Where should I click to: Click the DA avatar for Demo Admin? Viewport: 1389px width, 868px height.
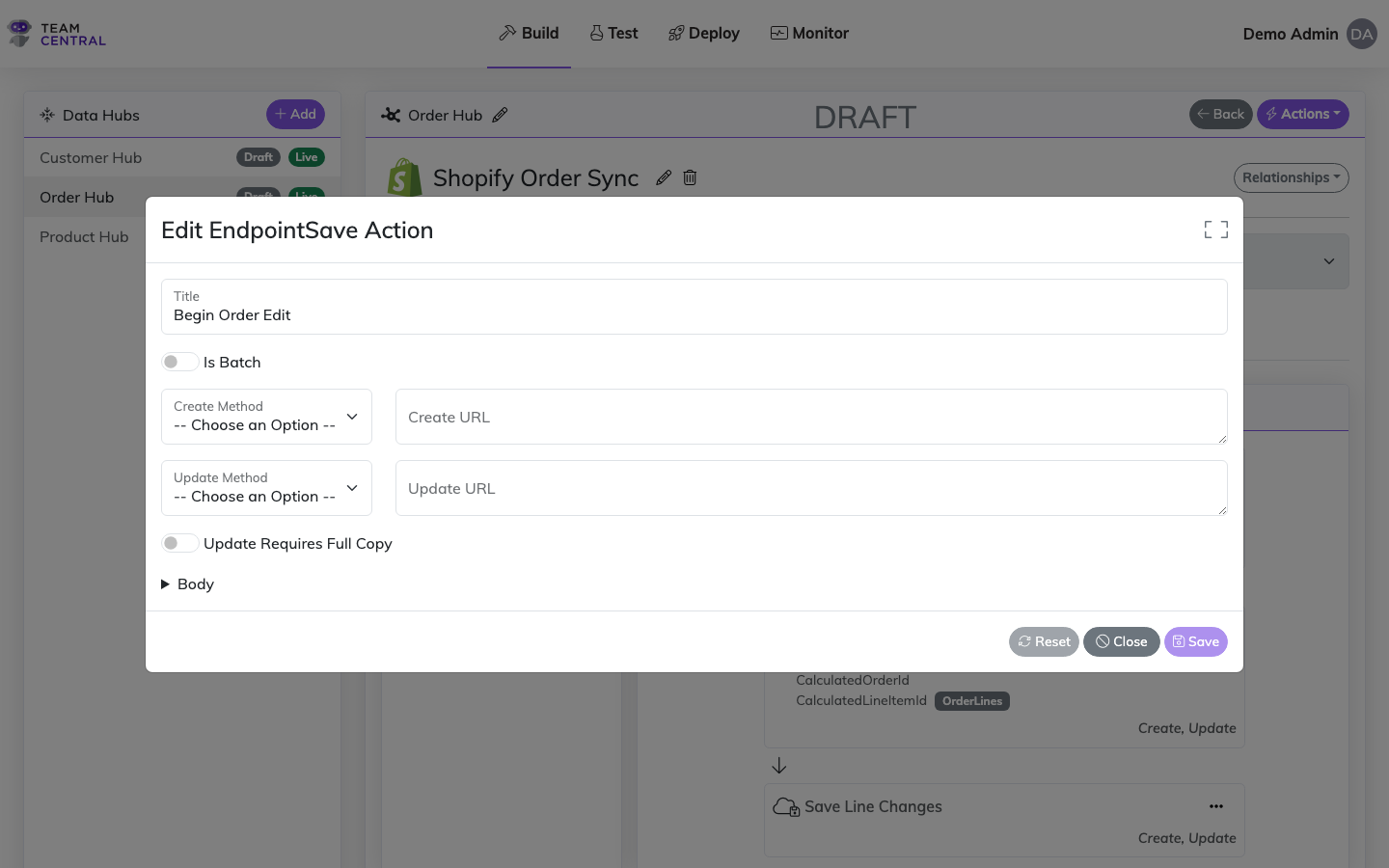click(x=1362, y=34)
